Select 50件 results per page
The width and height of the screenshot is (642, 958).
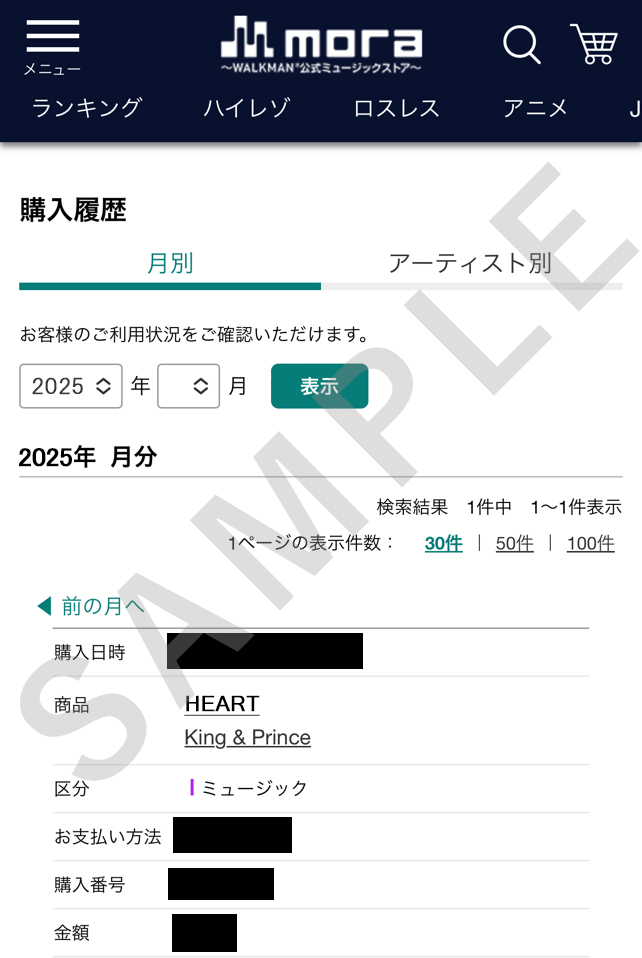(514, 543)
